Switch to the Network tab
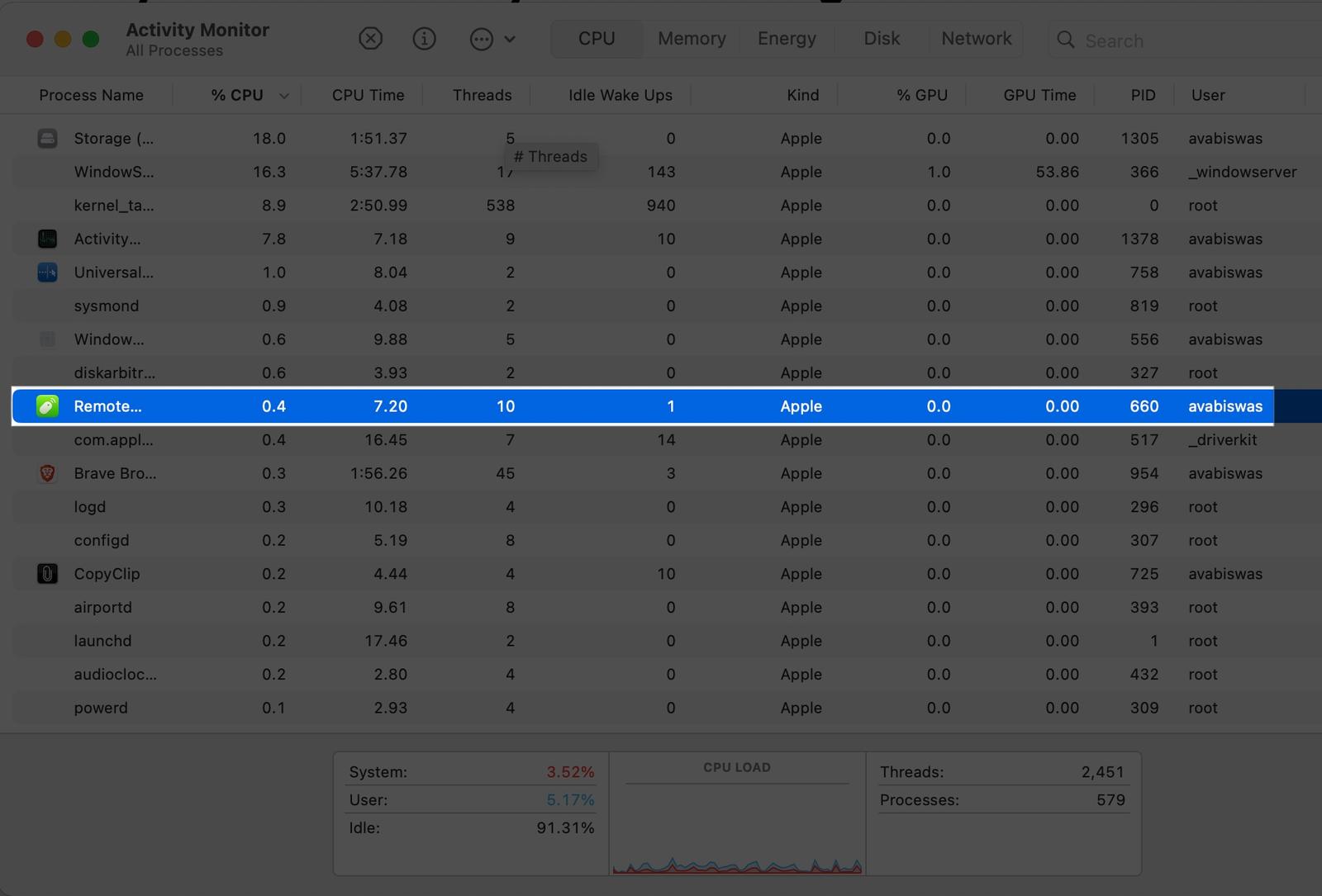This screenshot has height=896, width=1322. [976, 39]
